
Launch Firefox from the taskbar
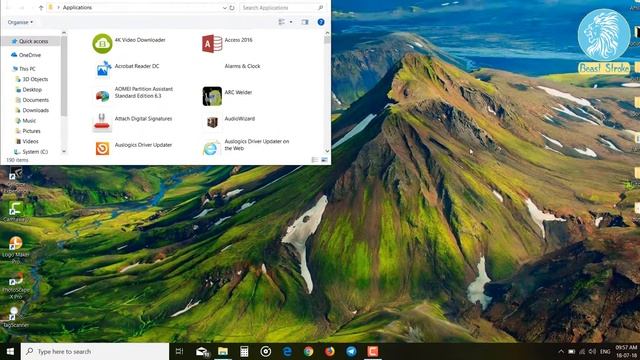click(330, 351)
